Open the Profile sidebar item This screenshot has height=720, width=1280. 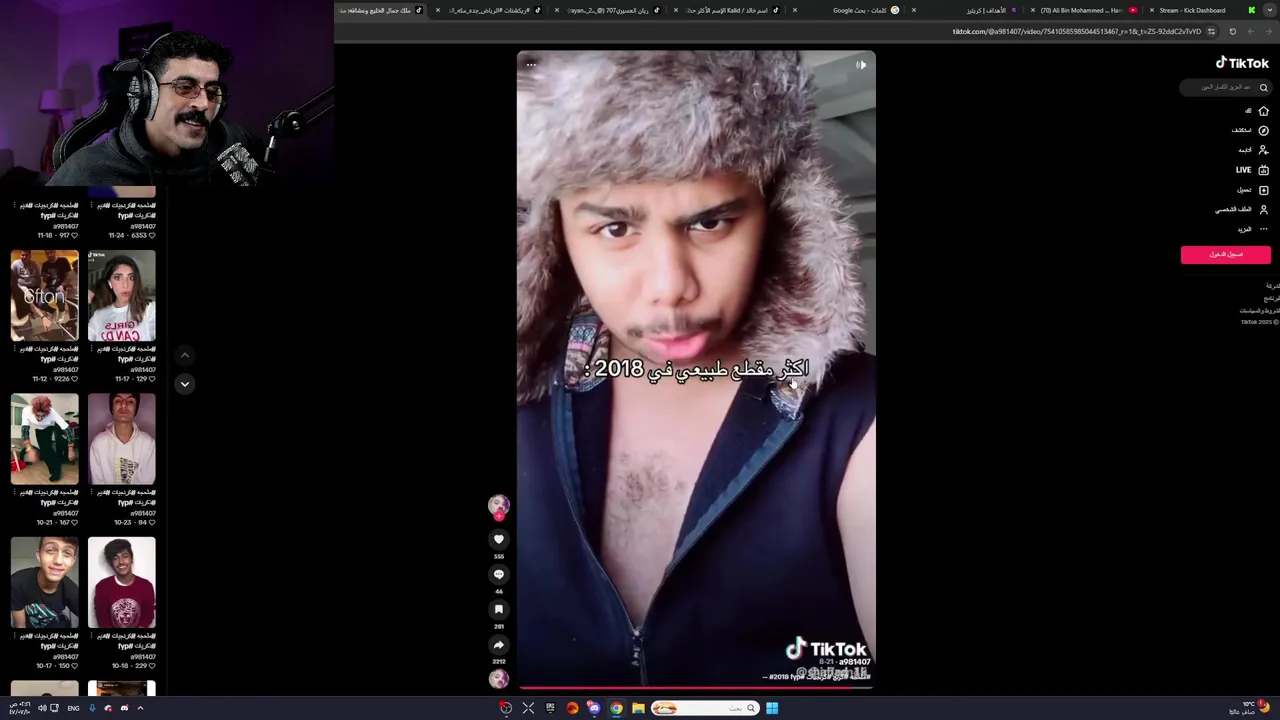click(x=1242, y=210)
